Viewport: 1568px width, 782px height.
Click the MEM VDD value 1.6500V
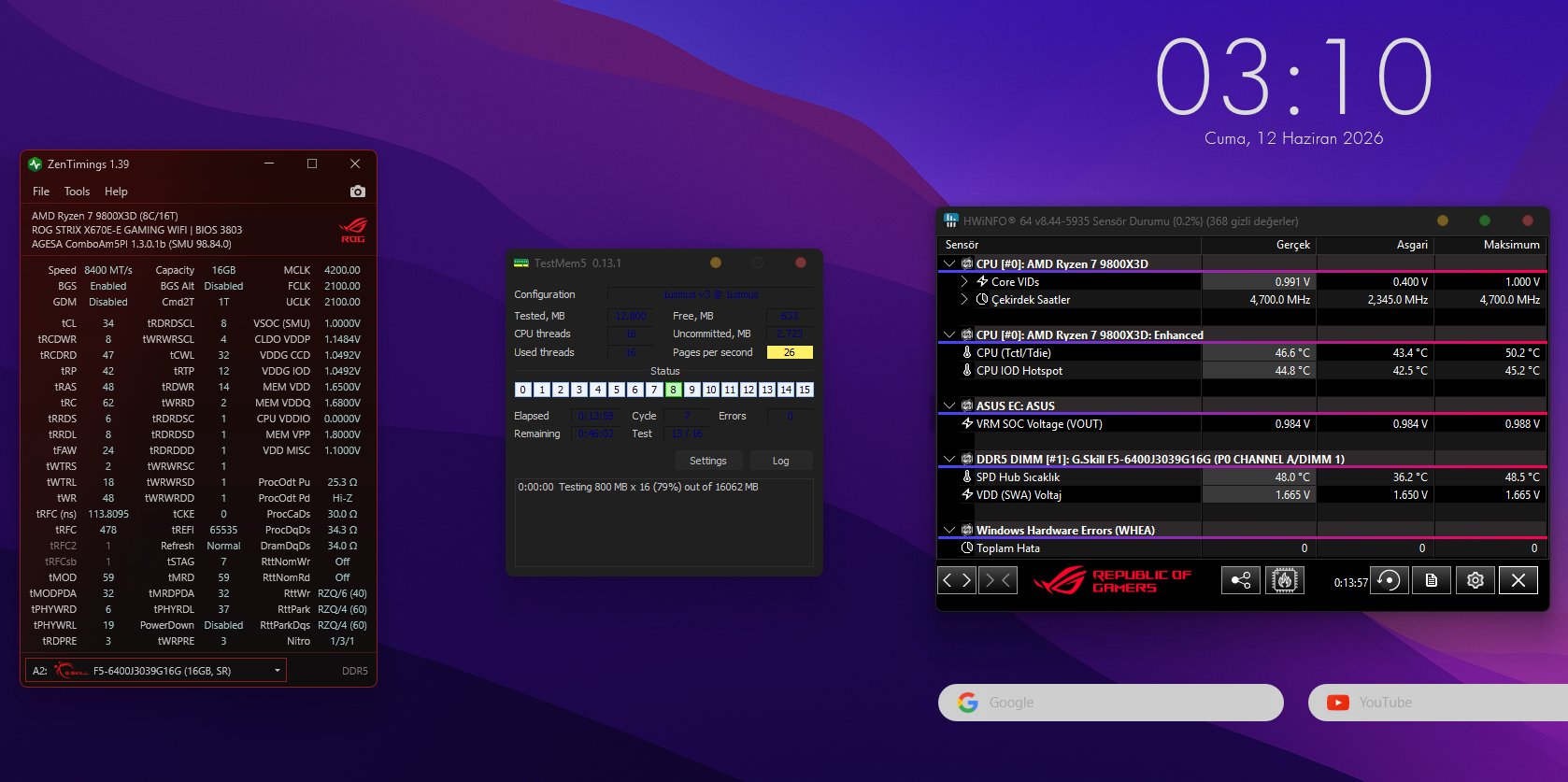pos(342,387)
